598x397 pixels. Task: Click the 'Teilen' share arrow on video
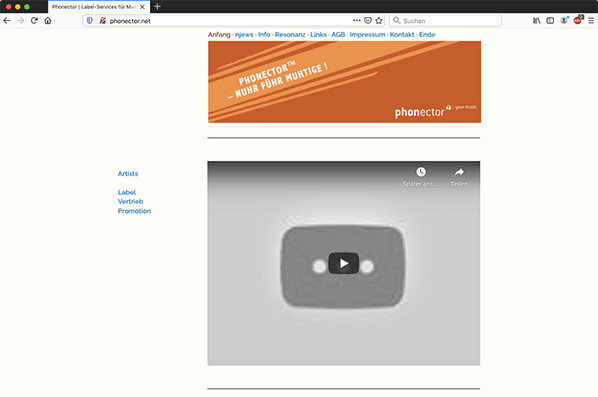point(459,172)
